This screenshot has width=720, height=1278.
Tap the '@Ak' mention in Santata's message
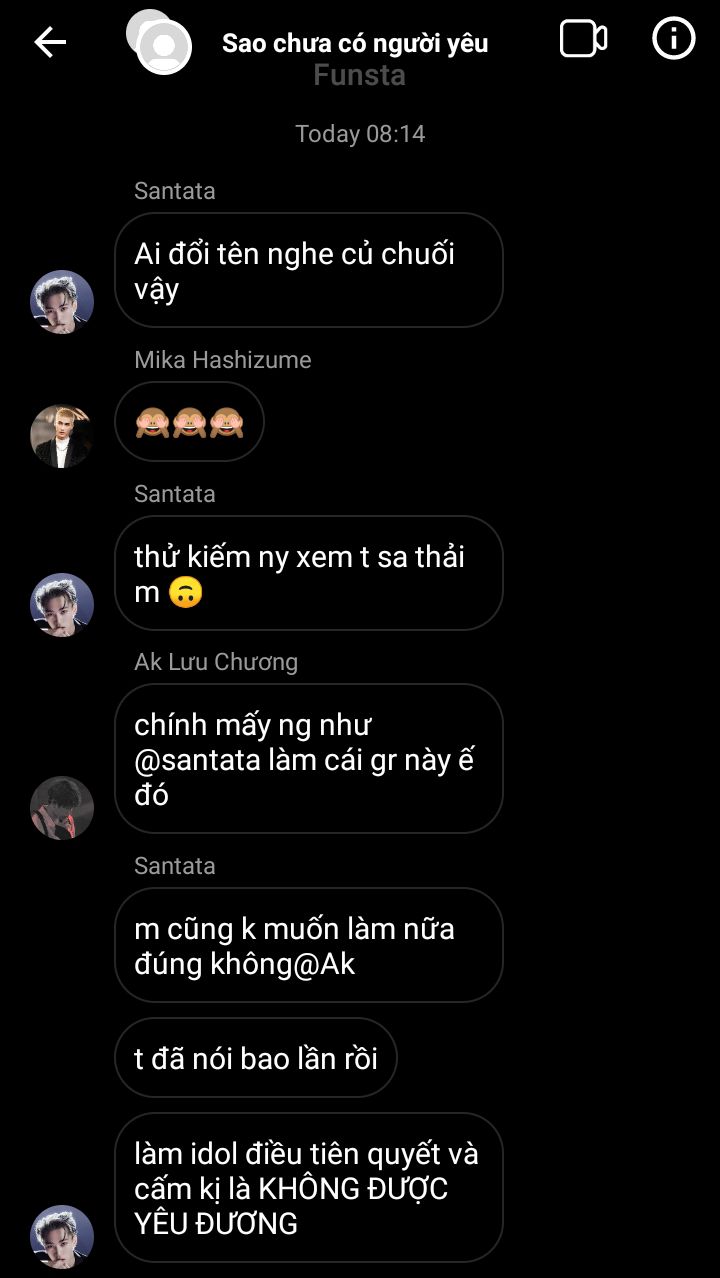click(326, 965)
